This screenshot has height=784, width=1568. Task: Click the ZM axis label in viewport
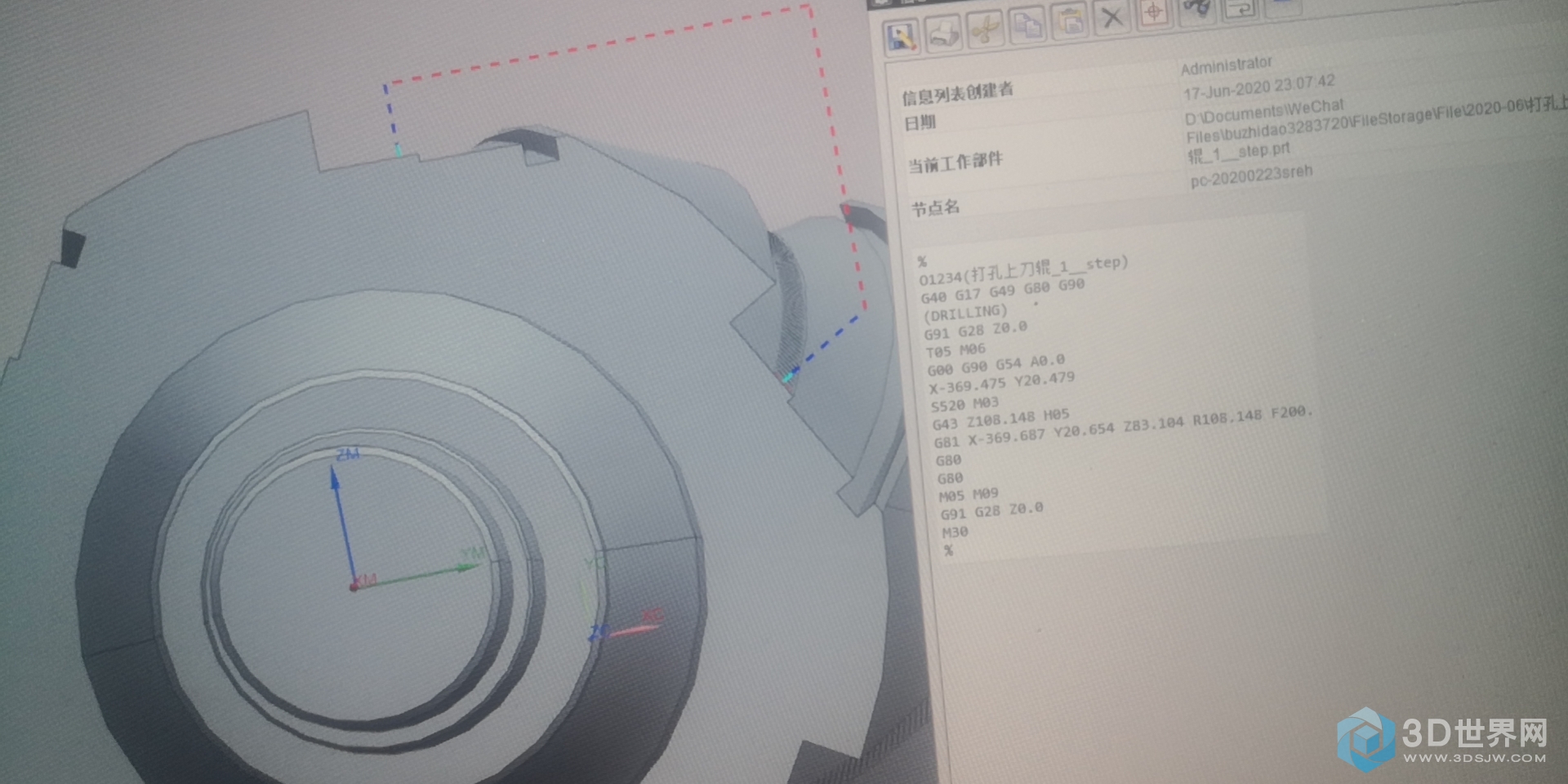348,454
